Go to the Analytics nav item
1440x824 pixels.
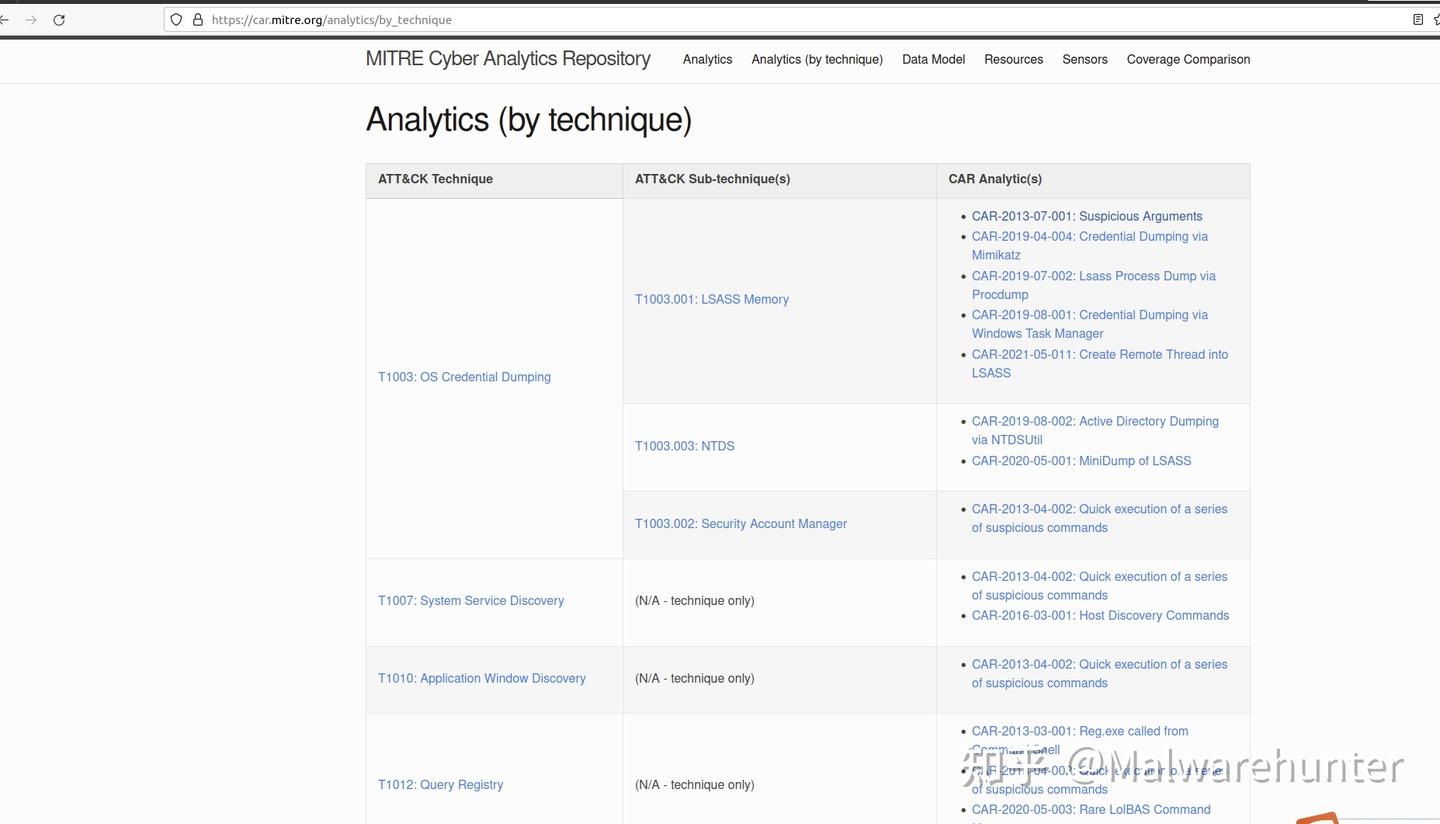[708, 59]
